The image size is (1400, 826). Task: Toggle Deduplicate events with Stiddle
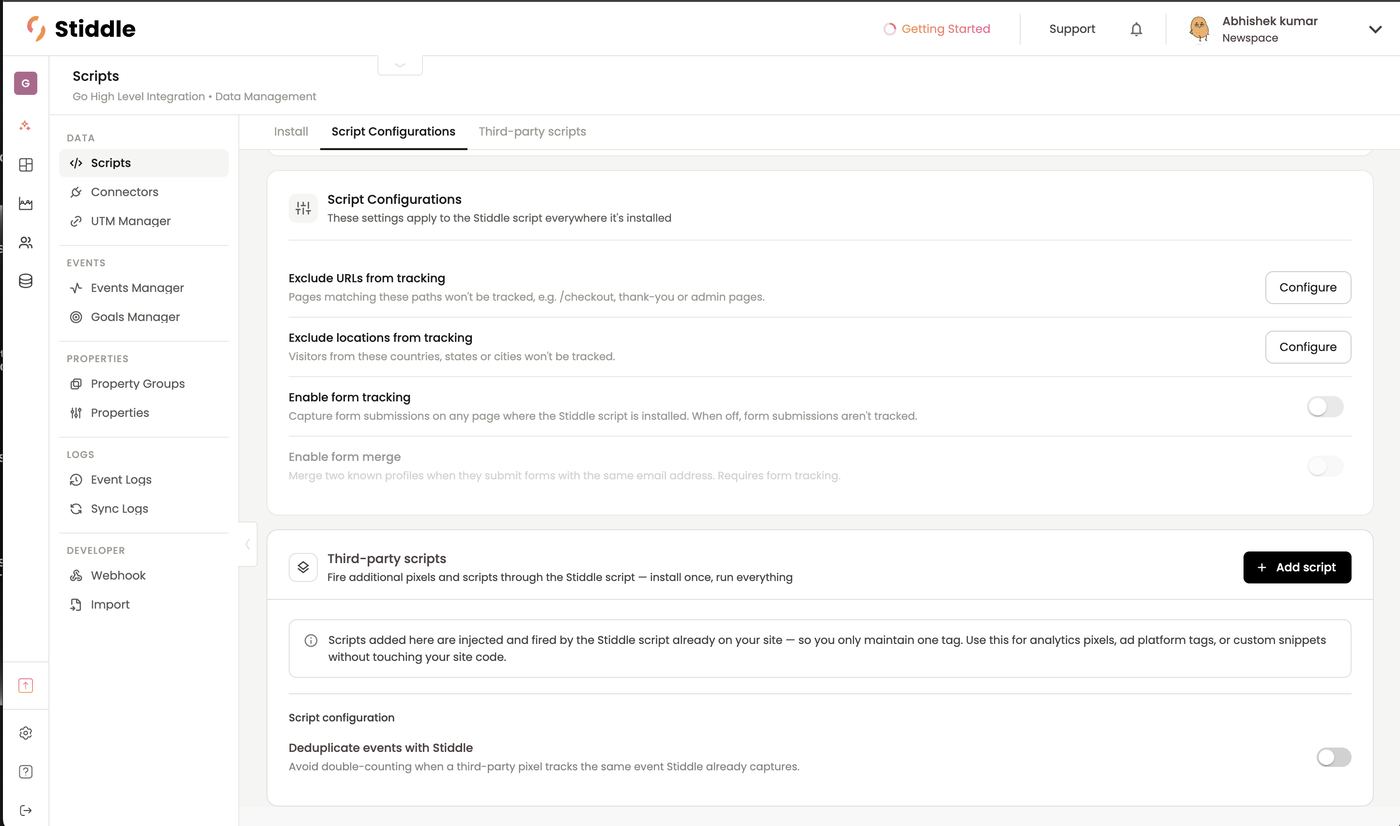click(1334, 757)
